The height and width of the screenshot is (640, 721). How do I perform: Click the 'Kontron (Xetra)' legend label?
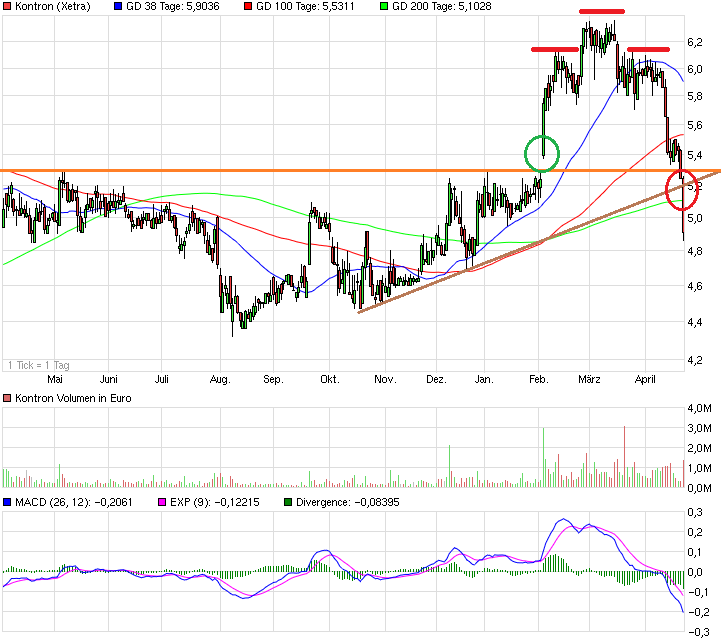pyautogui.click(x=52, y=6)
